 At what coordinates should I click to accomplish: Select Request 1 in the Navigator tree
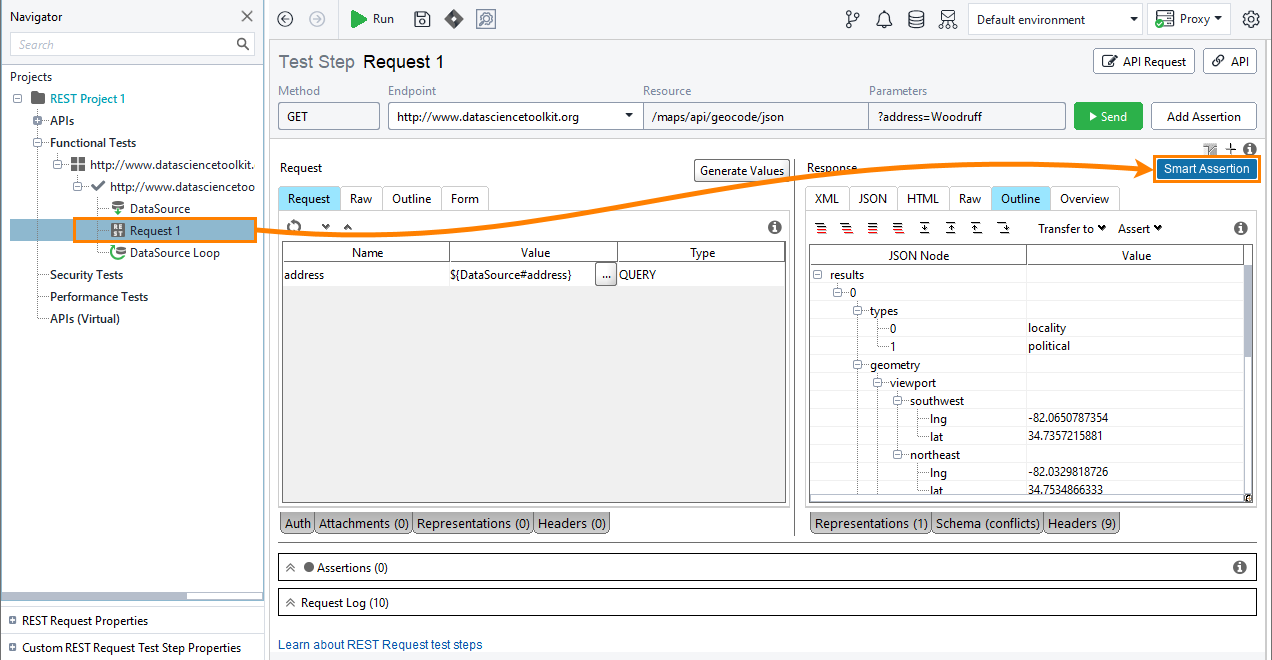tap(155, 230)
